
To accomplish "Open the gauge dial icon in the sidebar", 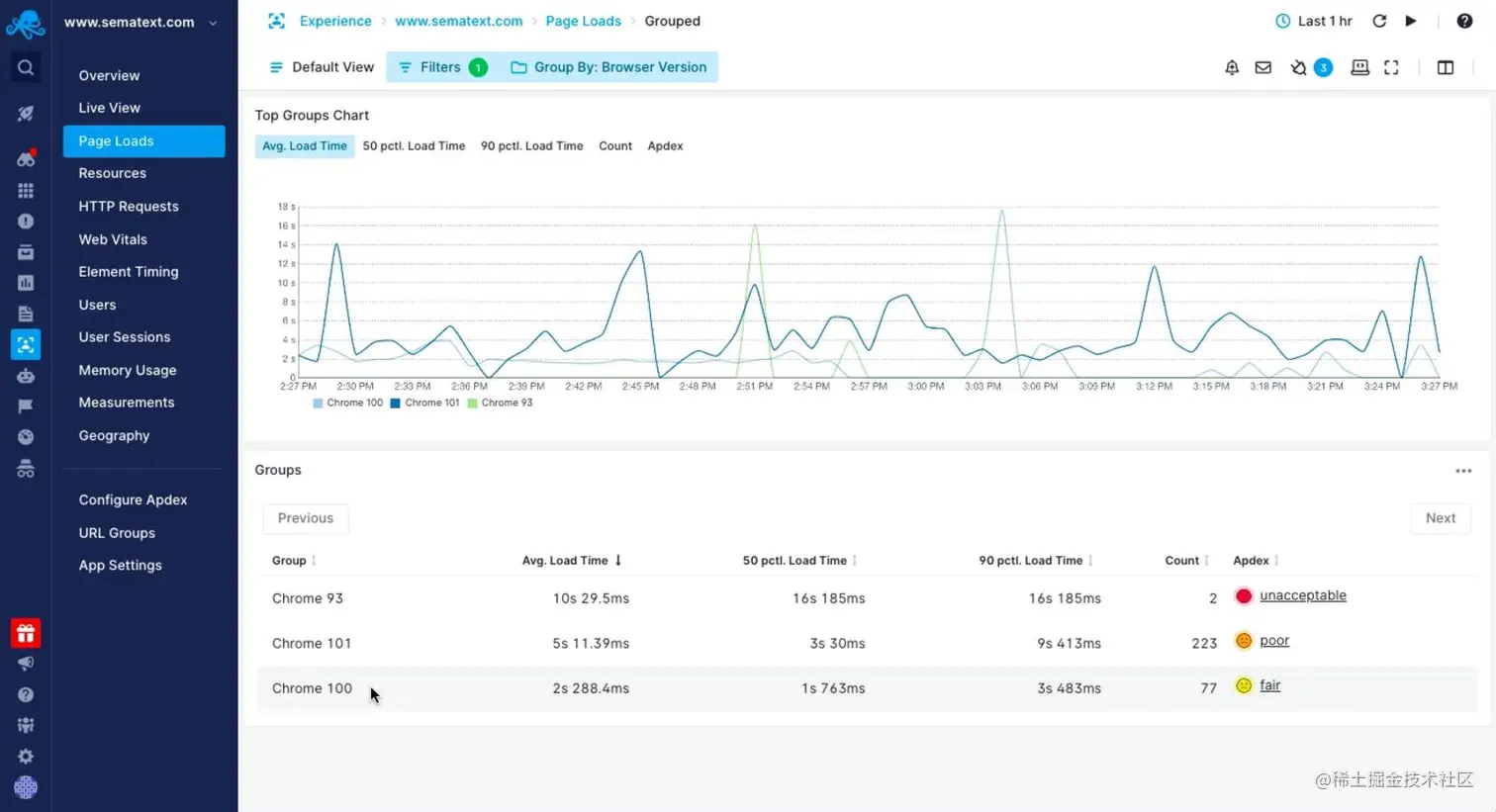I will pyautogui.click(x=26, y=437).
